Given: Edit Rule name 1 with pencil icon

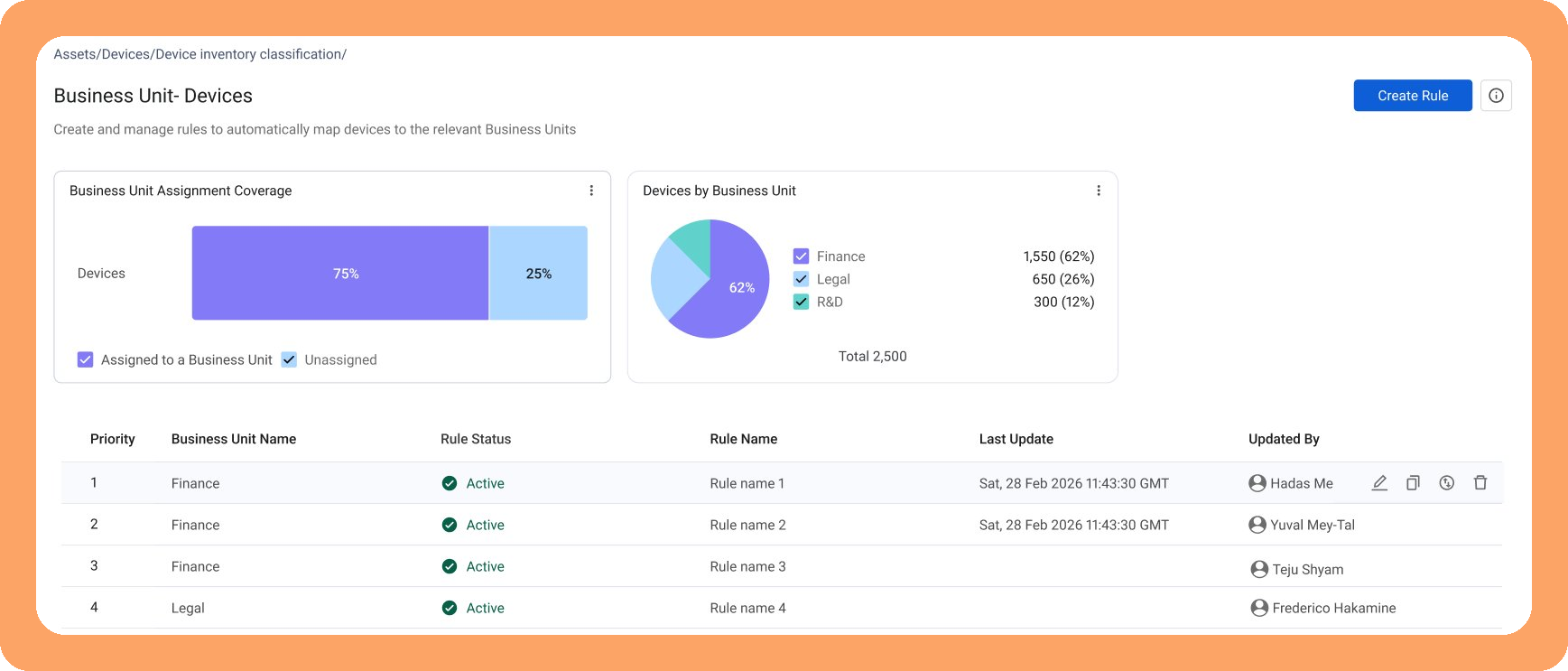Looking at the screenshot, I should point(1379,483).
